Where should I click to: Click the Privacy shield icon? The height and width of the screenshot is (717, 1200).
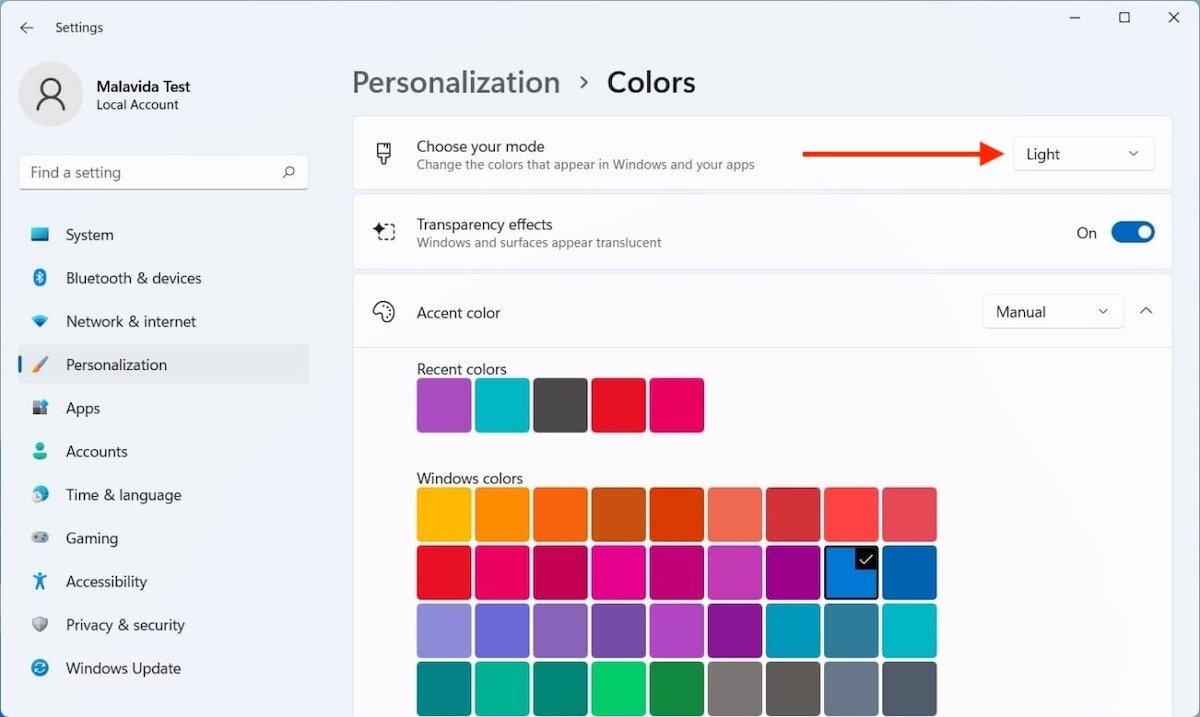click(40, 625)
